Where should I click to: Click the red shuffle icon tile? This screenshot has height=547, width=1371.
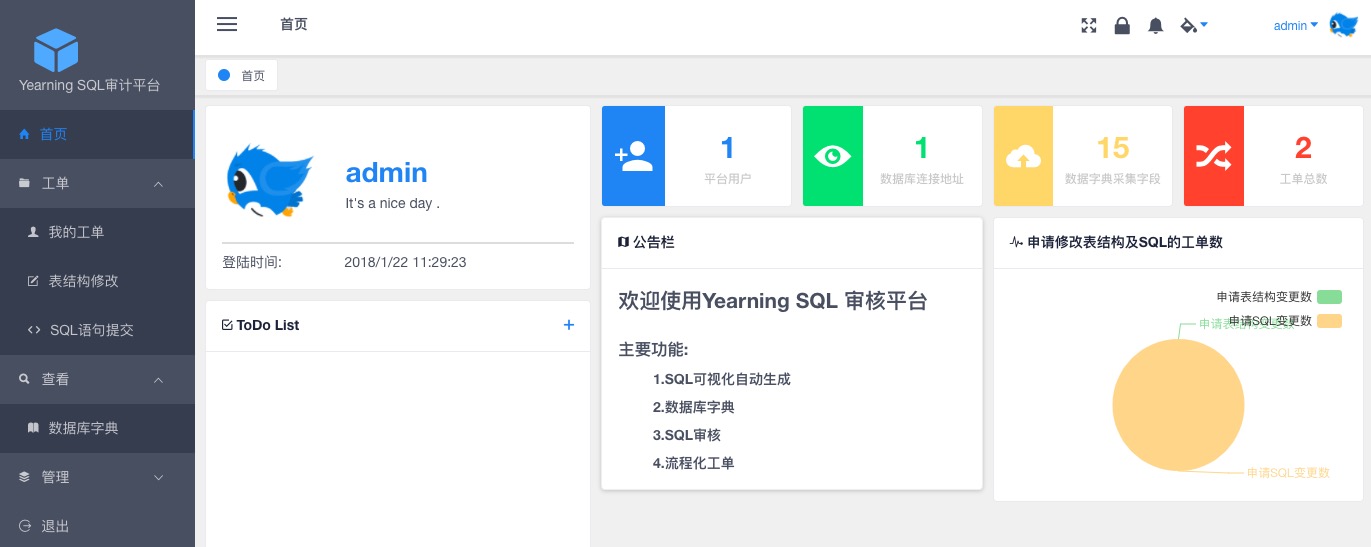1213,156
